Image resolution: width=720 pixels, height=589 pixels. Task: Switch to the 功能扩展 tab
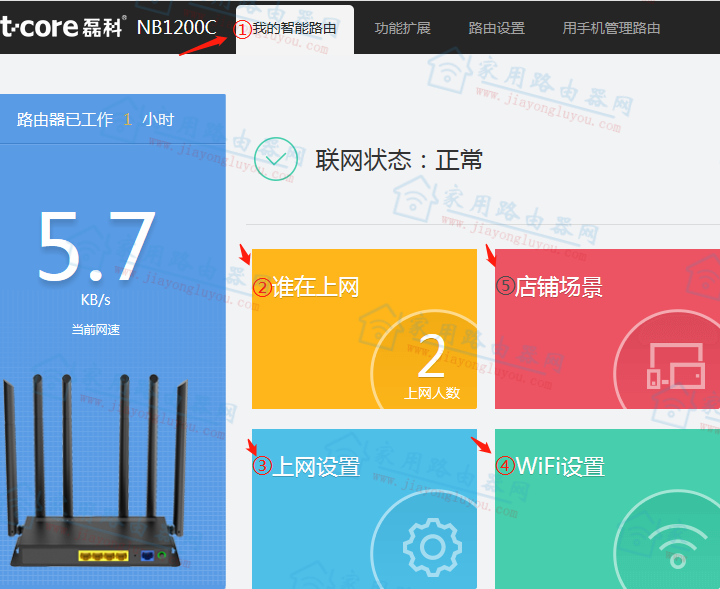tap(402, 28)
